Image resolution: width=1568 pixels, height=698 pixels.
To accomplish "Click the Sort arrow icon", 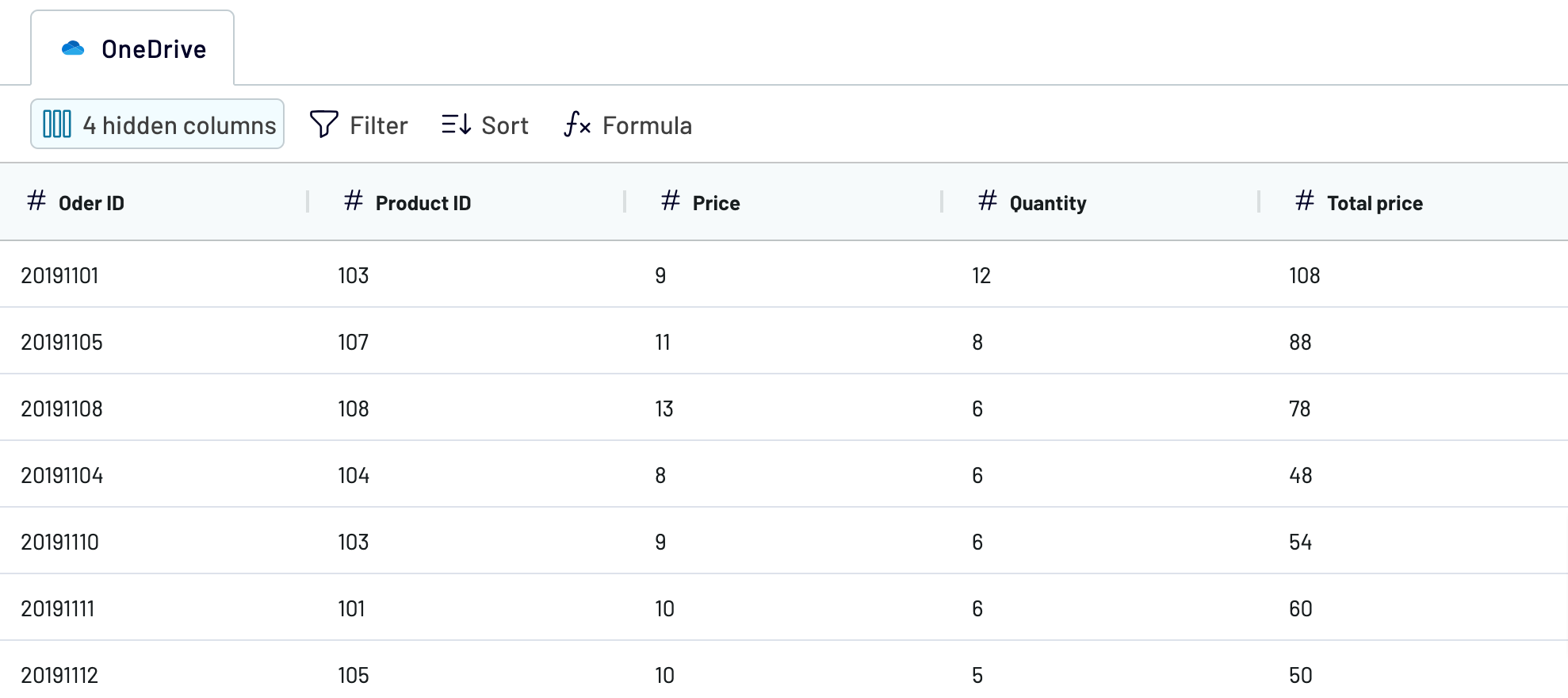I will [457, 125].
